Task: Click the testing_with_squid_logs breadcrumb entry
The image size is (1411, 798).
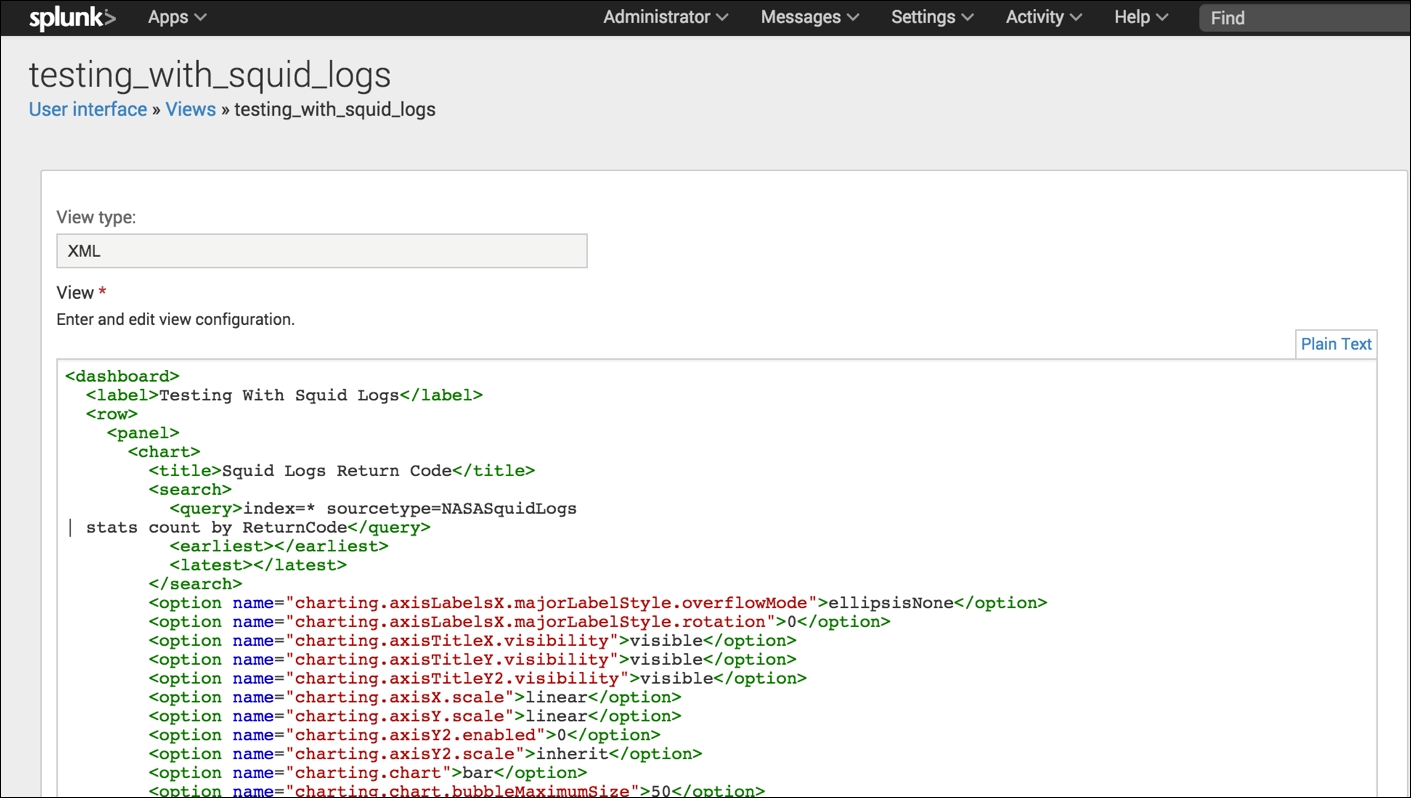Action: (334, 109)
